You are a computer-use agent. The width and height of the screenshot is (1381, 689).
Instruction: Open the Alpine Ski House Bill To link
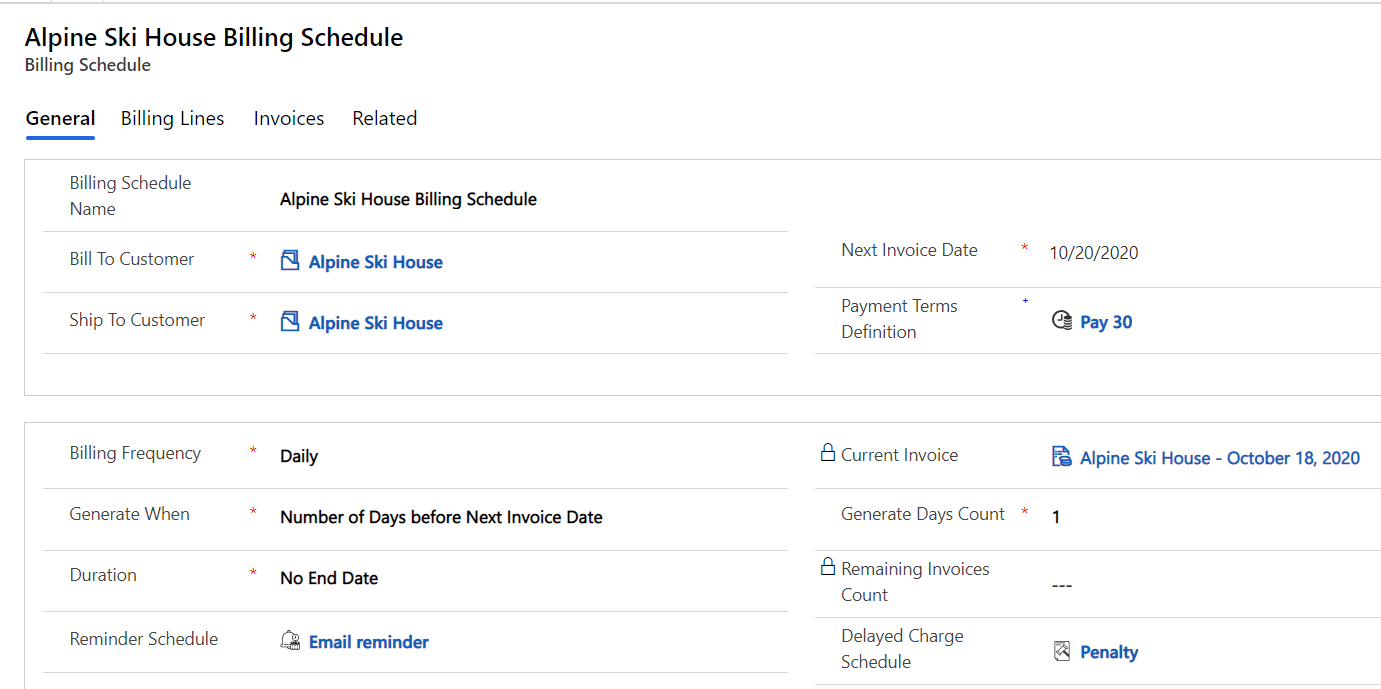pos(376,262)
